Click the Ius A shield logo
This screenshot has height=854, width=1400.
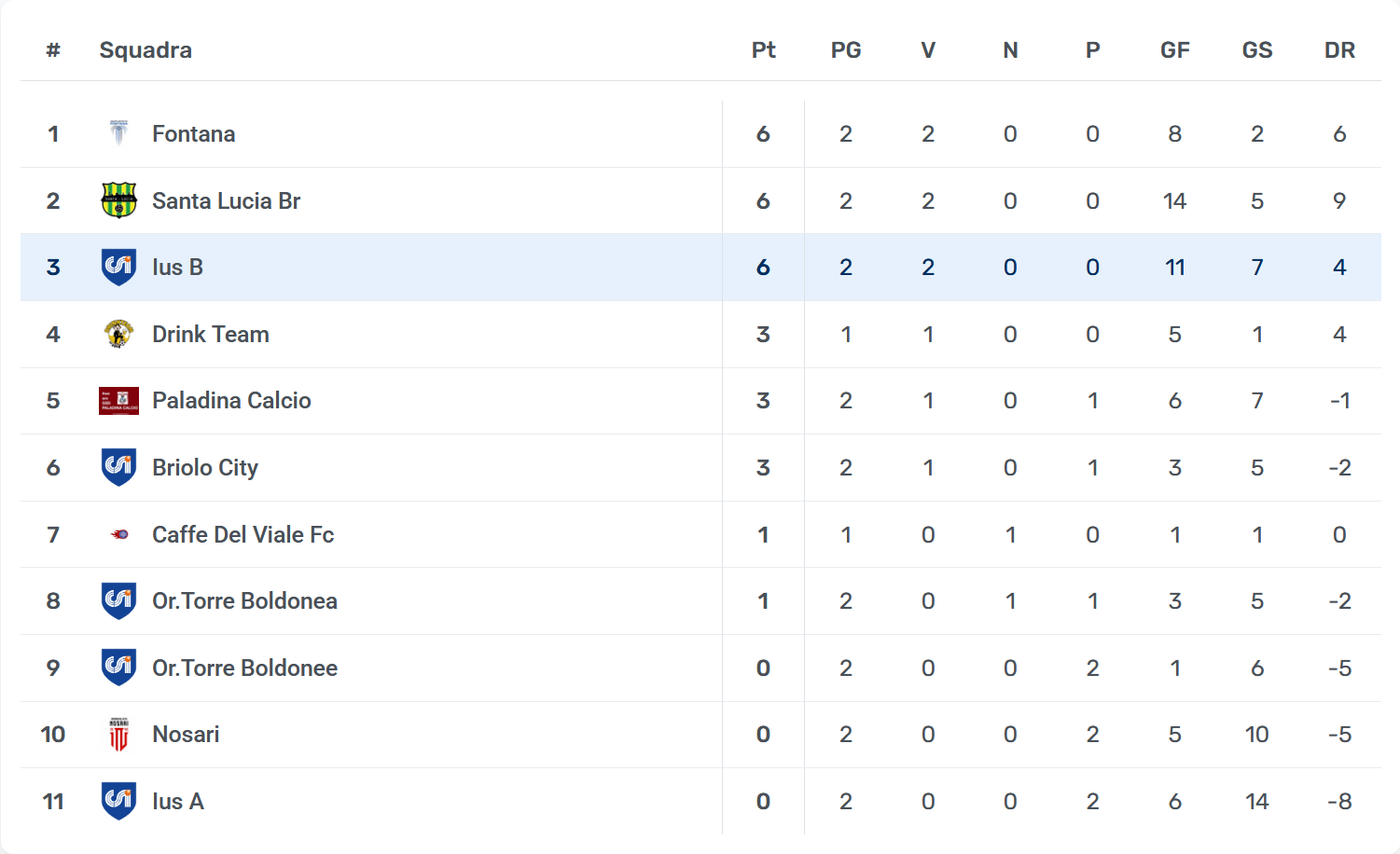[x=118, y=801]
